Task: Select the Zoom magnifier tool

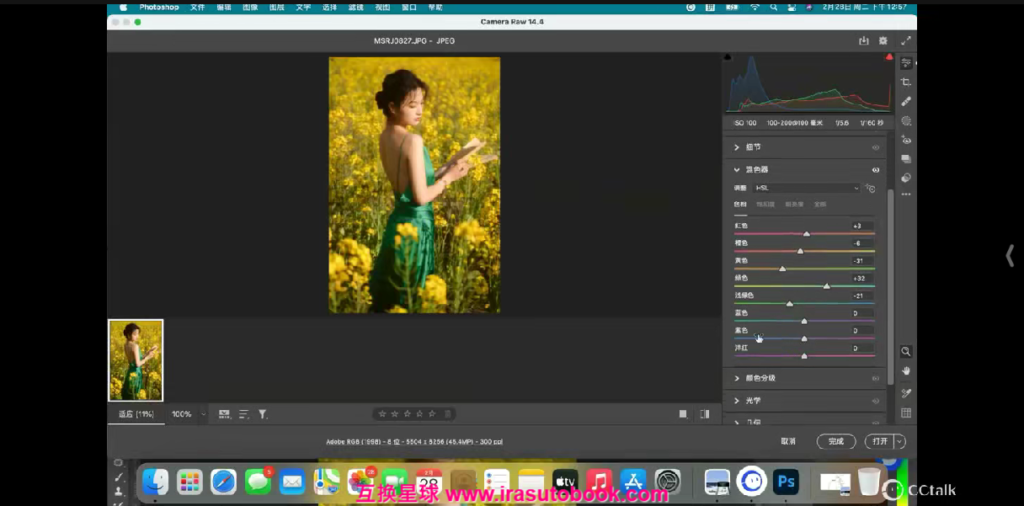Action: pos(906,351)
